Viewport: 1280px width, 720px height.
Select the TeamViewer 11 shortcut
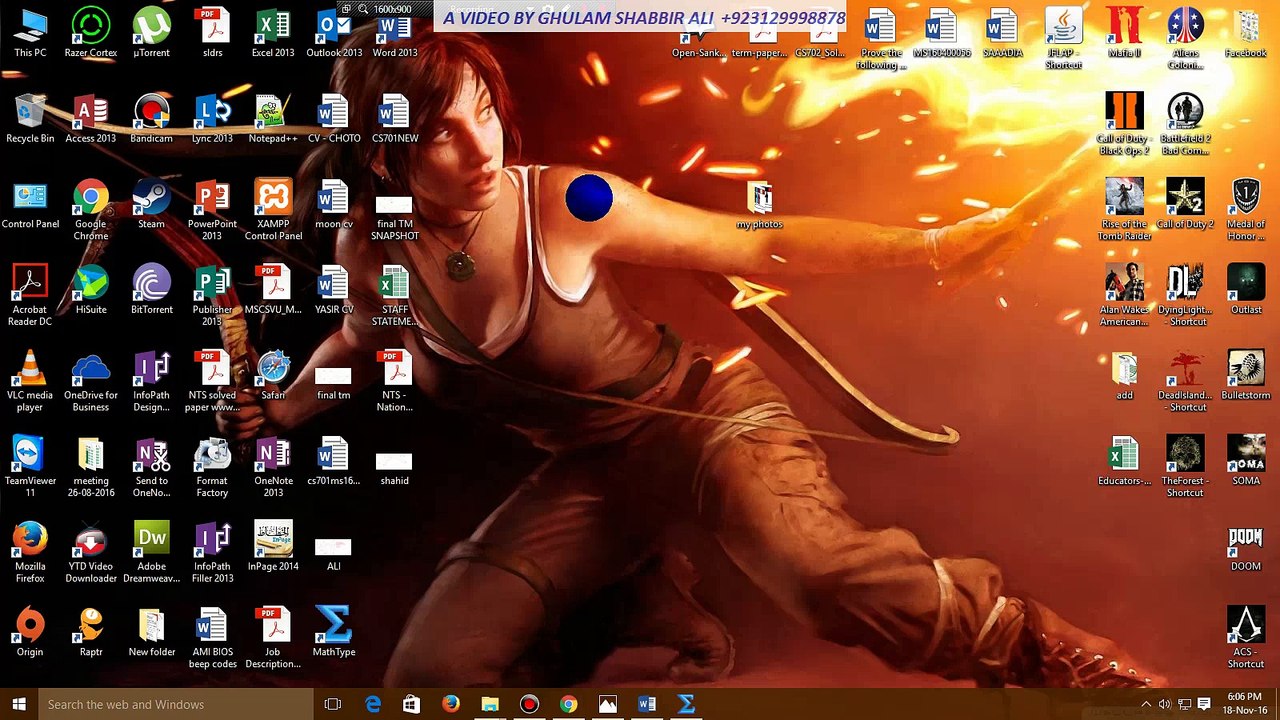[30, 456]
